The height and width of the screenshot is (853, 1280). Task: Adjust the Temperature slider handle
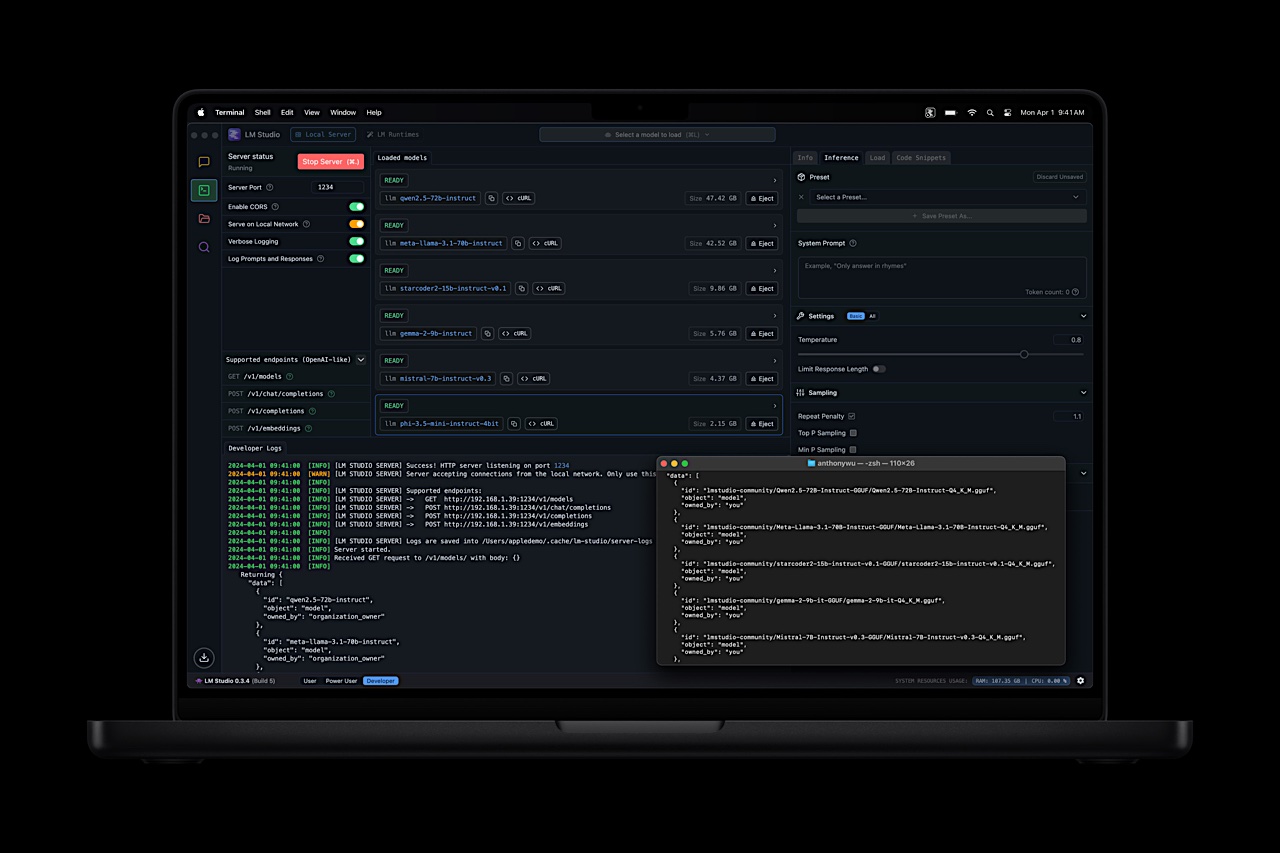point(1024,354)
